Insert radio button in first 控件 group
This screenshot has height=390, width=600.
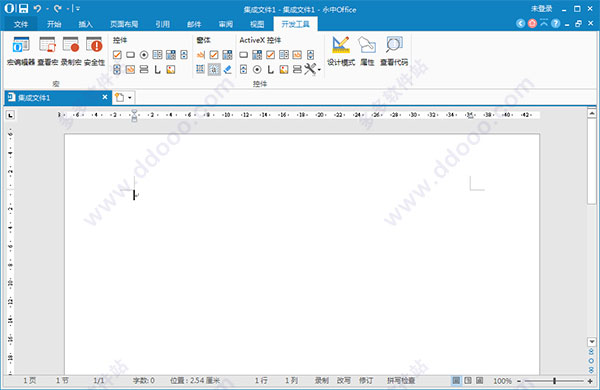click(144, 55)
